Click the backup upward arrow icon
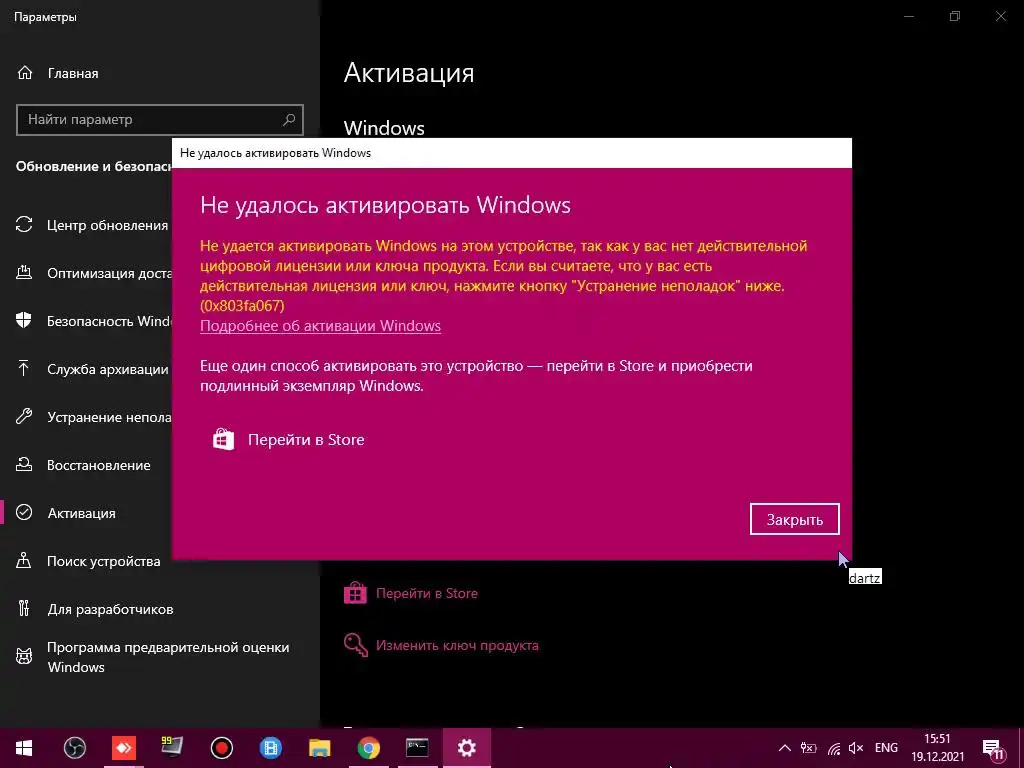This screenshot has height=768, width=1024. [x=24, y=368]
